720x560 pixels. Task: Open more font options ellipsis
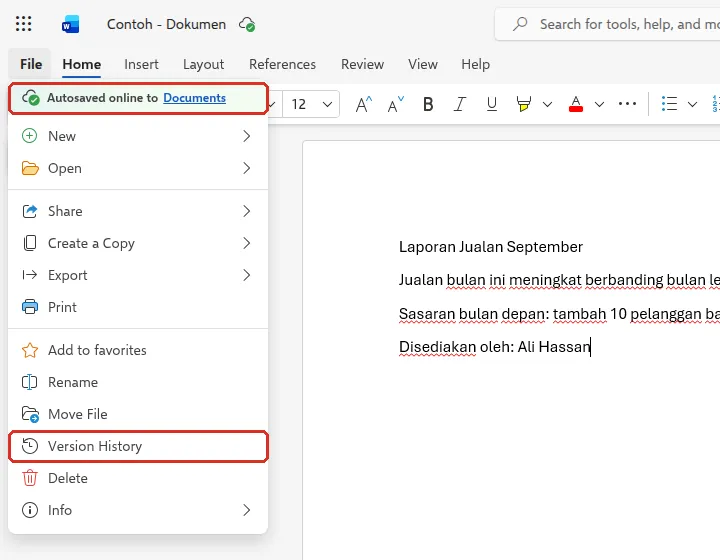[x=627, y=104]
